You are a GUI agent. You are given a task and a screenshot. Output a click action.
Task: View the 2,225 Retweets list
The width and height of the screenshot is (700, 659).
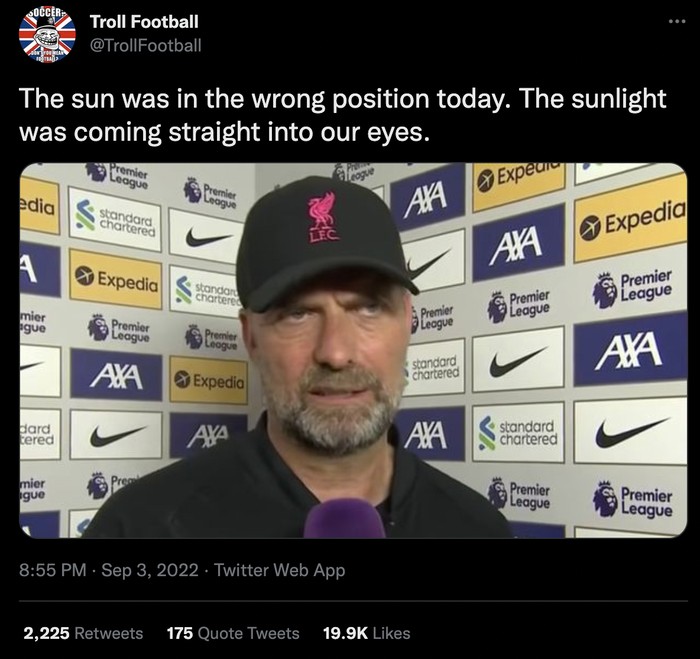(83, 633)
